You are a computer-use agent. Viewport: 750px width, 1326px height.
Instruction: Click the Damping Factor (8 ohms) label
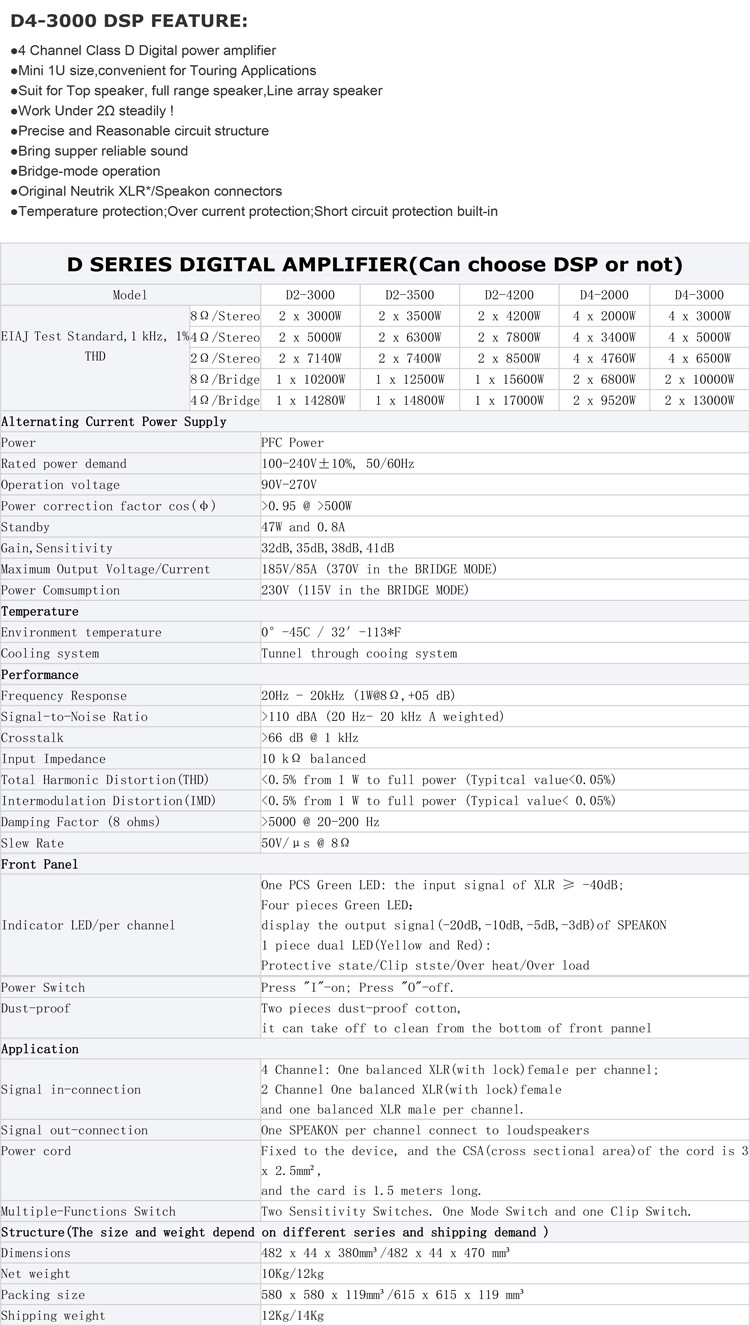(80, 822)
